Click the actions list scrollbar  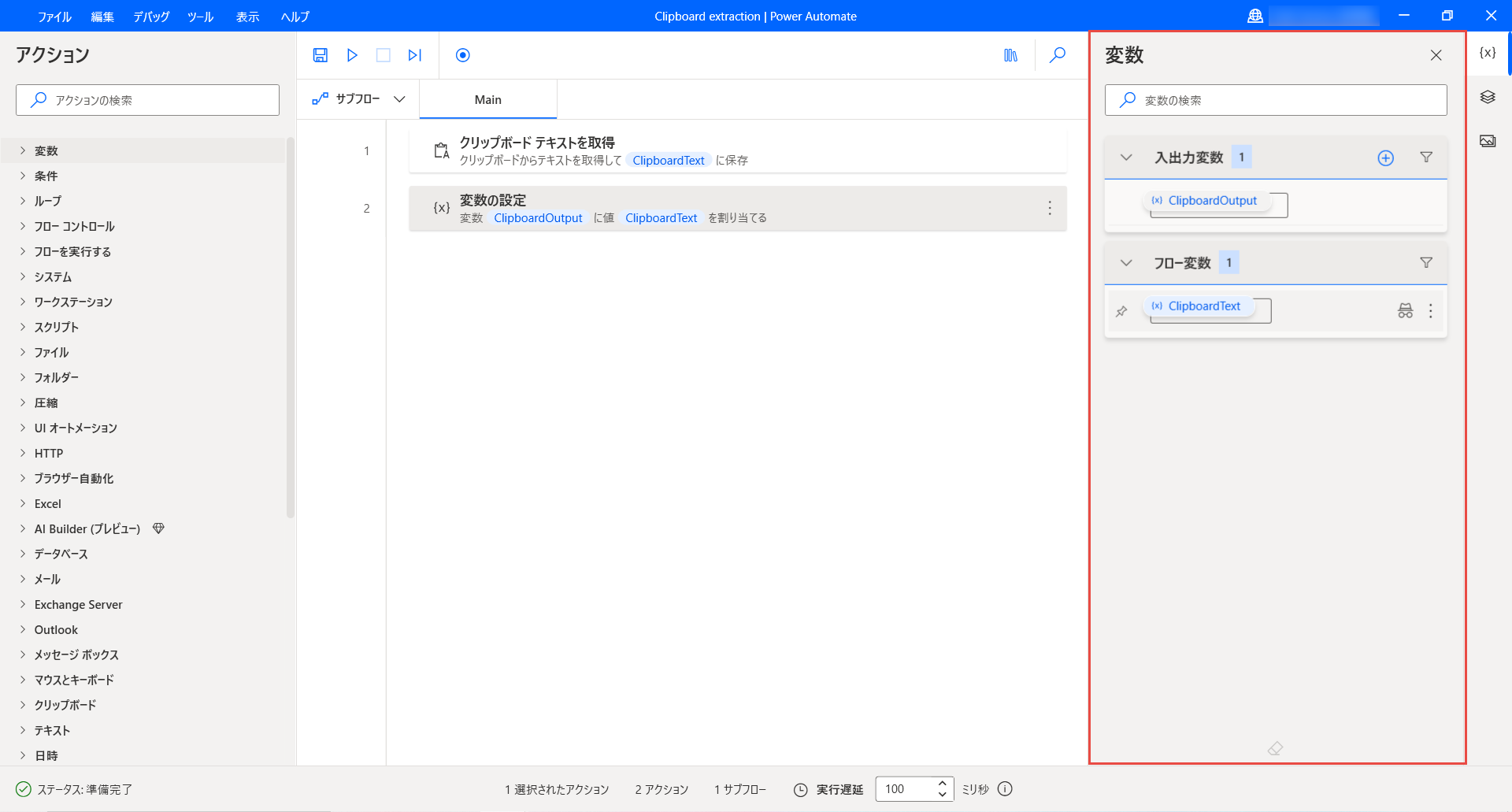[x=291, y=328]
